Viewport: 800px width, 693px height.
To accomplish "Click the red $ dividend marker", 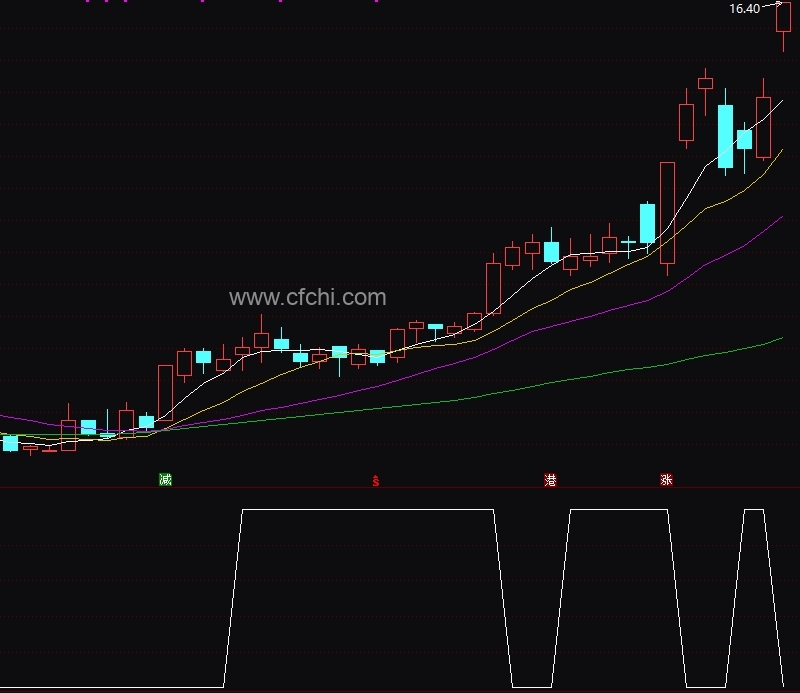I will [x=376, y=480].
